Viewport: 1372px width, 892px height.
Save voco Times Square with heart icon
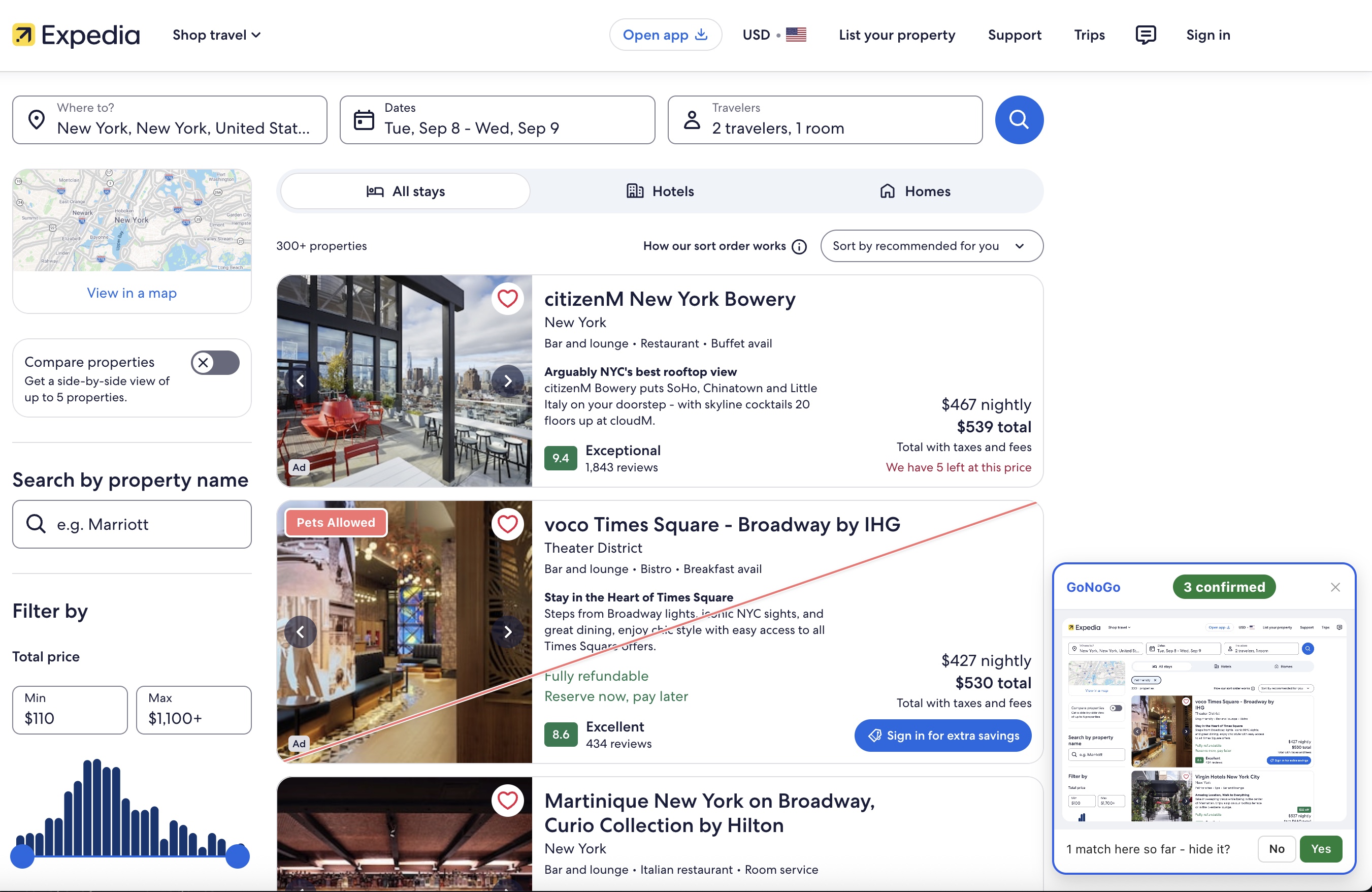pos(507,524)
